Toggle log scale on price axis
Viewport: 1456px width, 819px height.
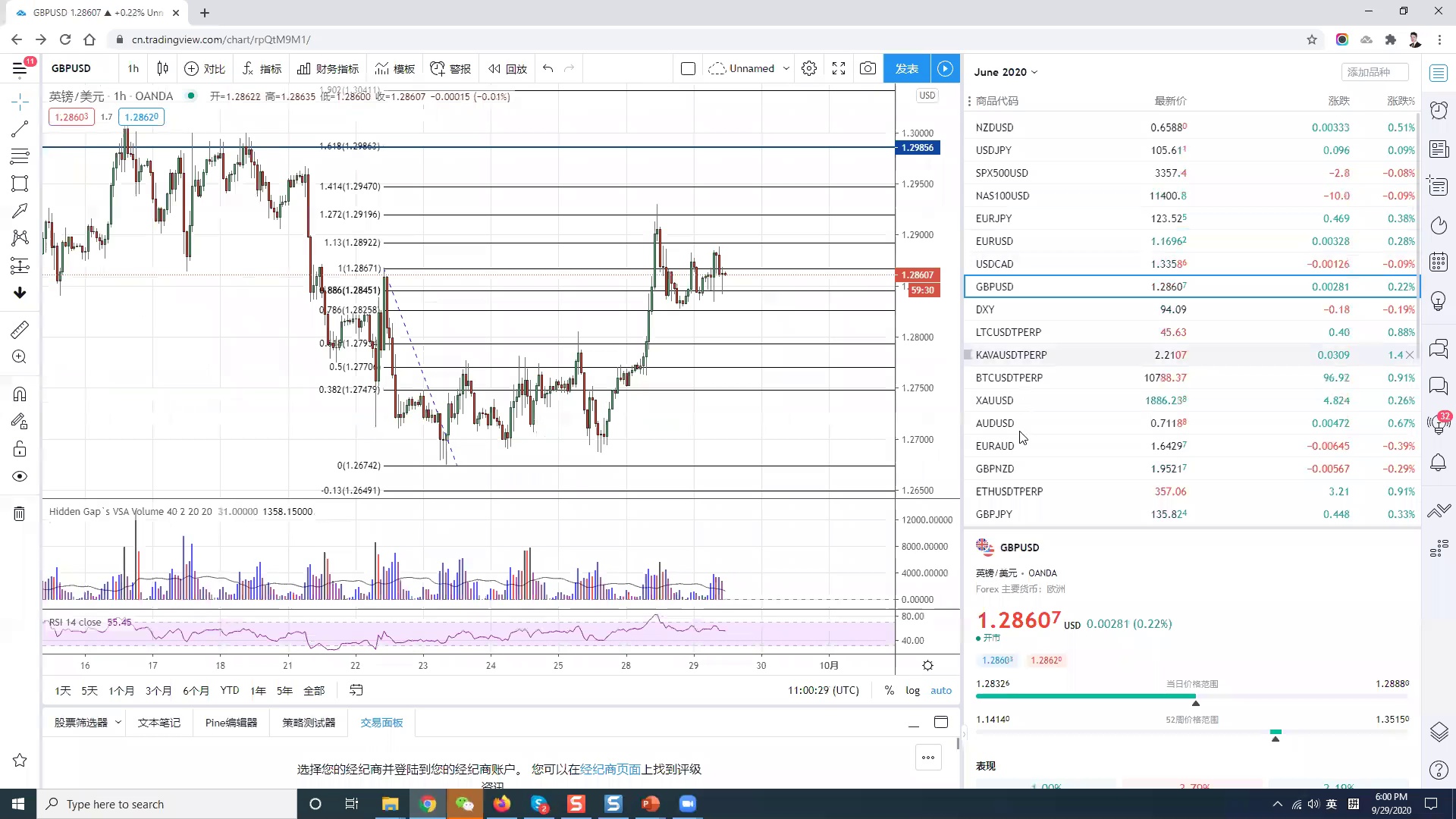coord(912,690)
